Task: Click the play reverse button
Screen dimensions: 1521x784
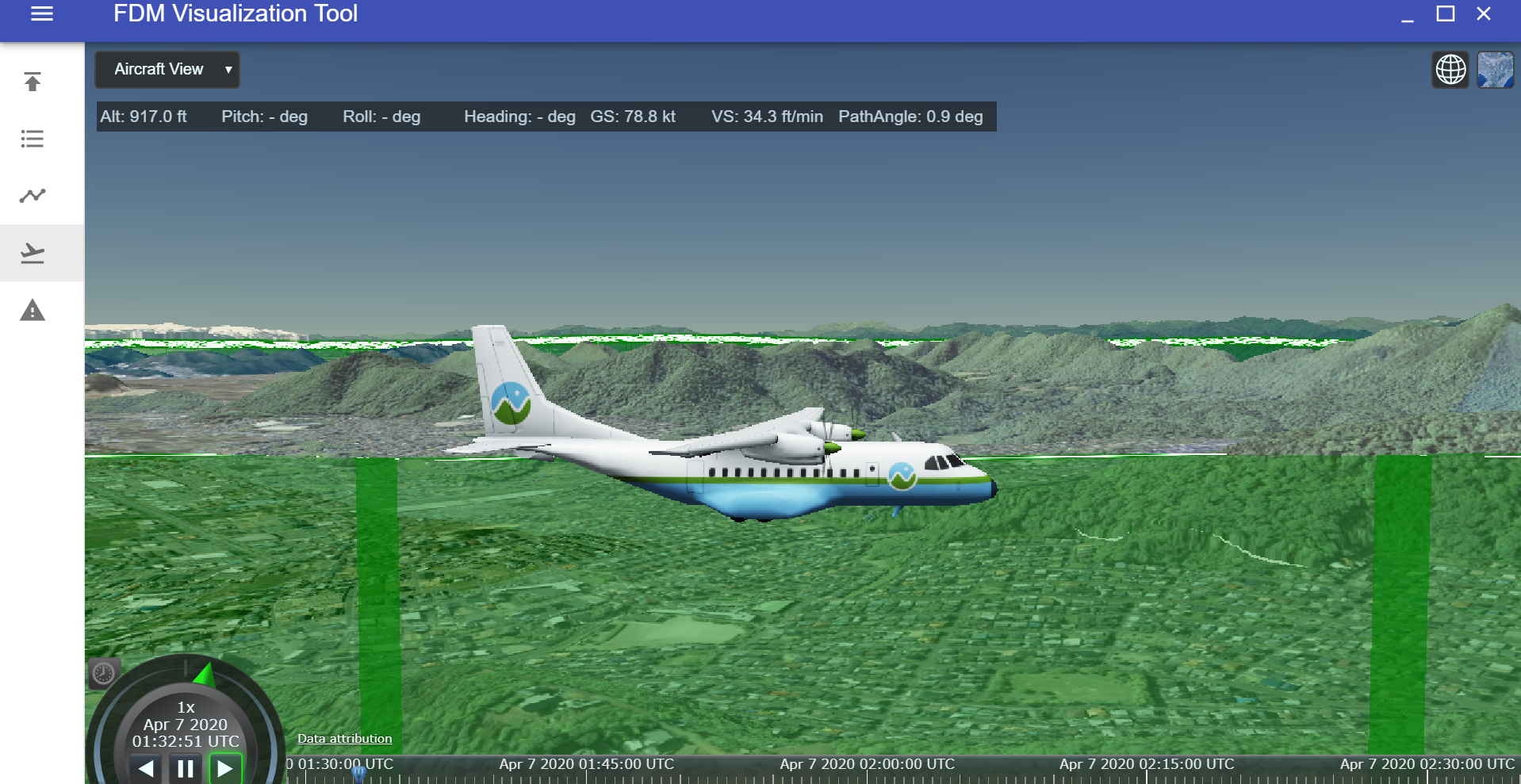Action: coord(145,768)
